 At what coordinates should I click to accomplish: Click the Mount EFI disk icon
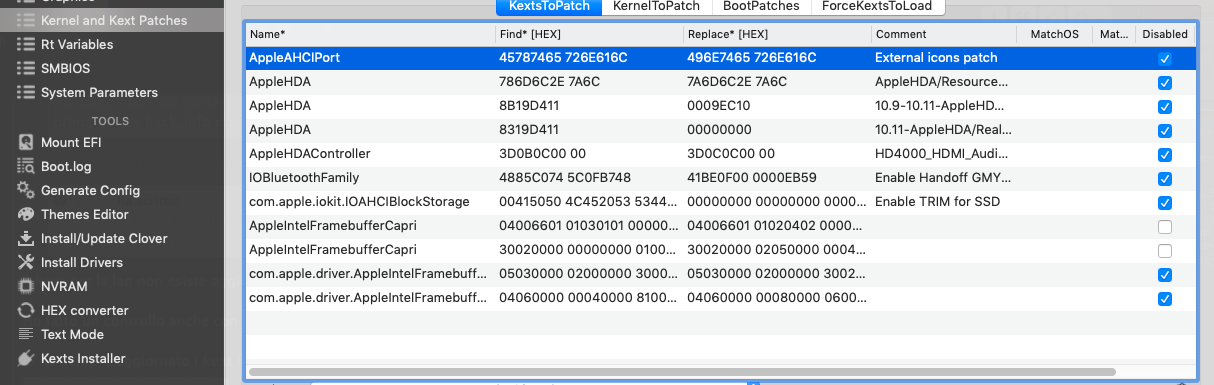pos(25,142)
